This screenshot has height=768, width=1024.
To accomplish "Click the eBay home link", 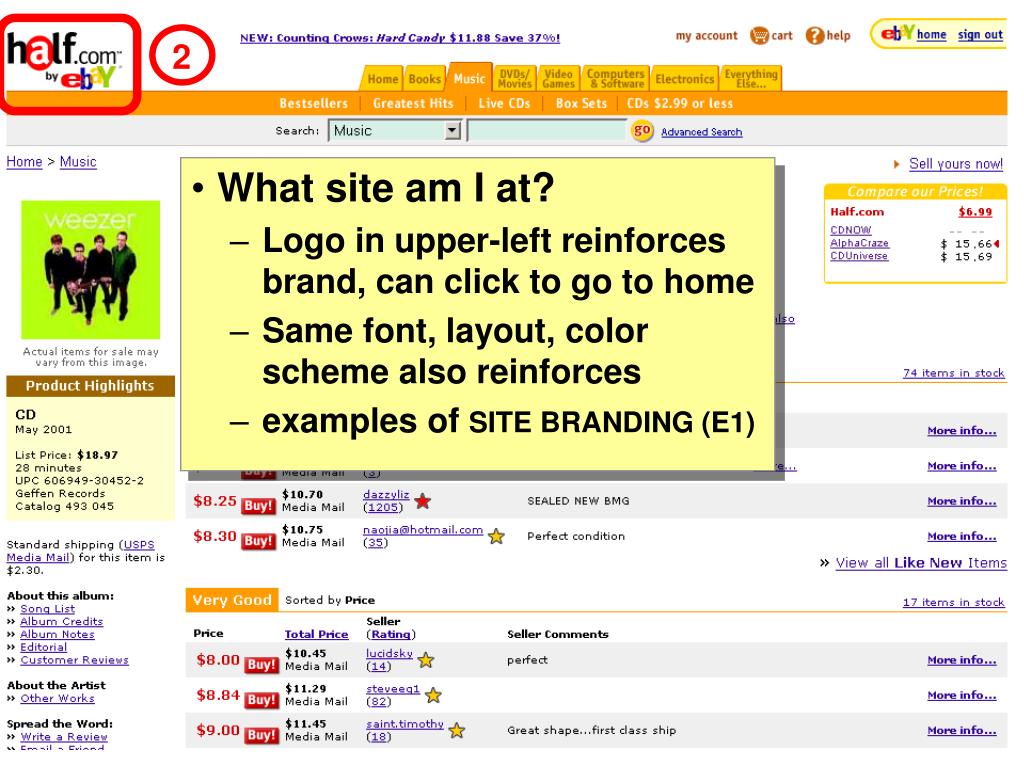I will click(931, 35).
